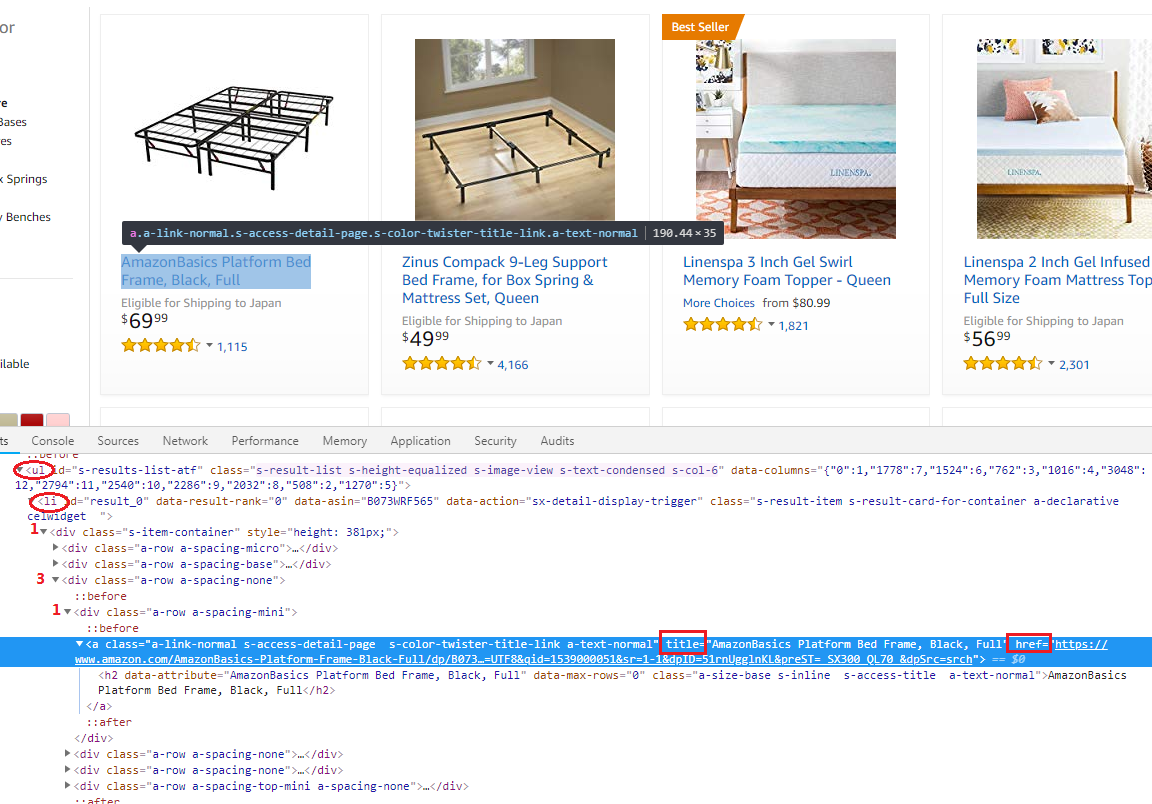Viewport: 1152px width, 804px height.
Task: Open the Security tab
Action: [495, 441]
